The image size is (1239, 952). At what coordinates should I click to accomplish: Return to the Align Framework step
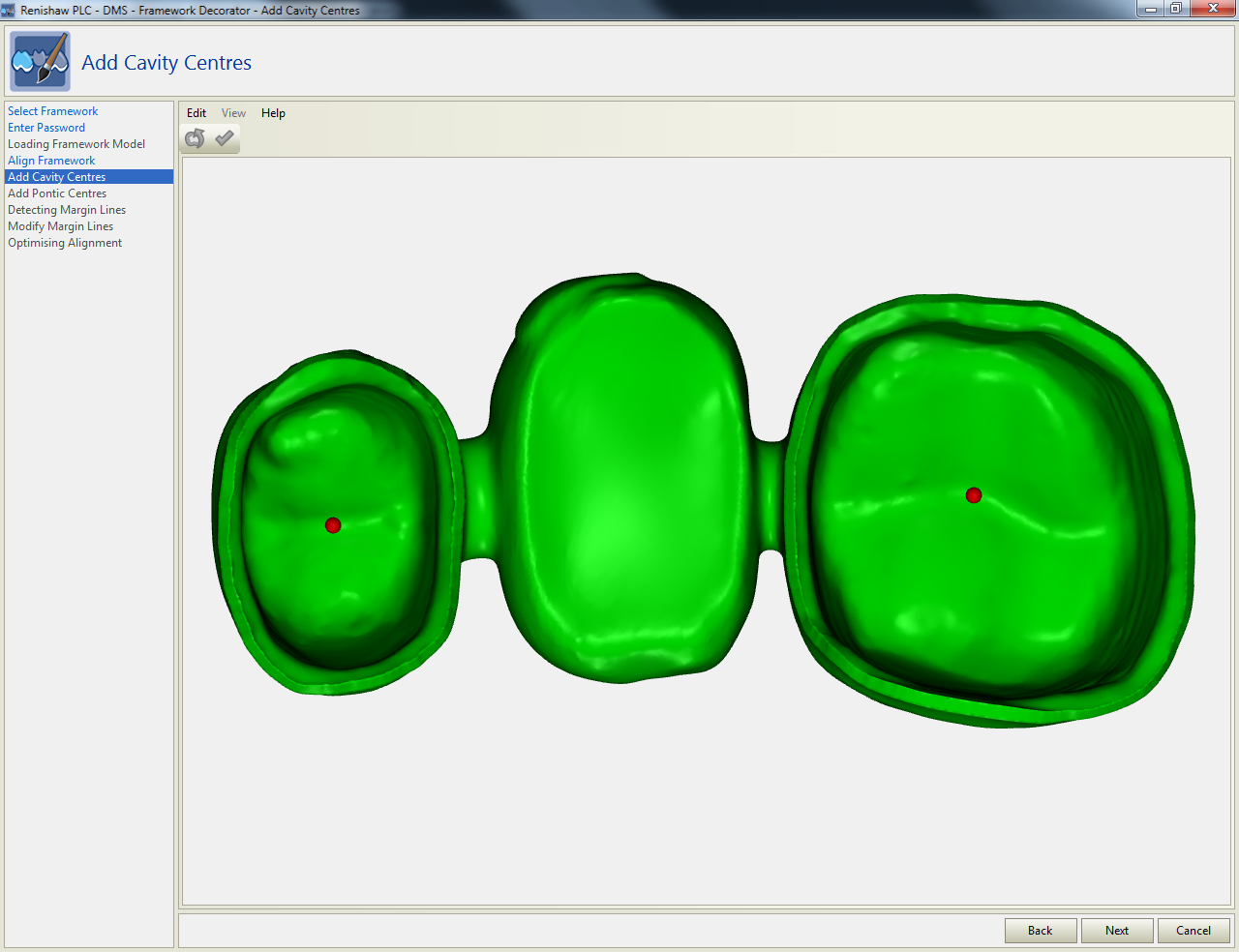pyautogui.click(x=51, y=161)
